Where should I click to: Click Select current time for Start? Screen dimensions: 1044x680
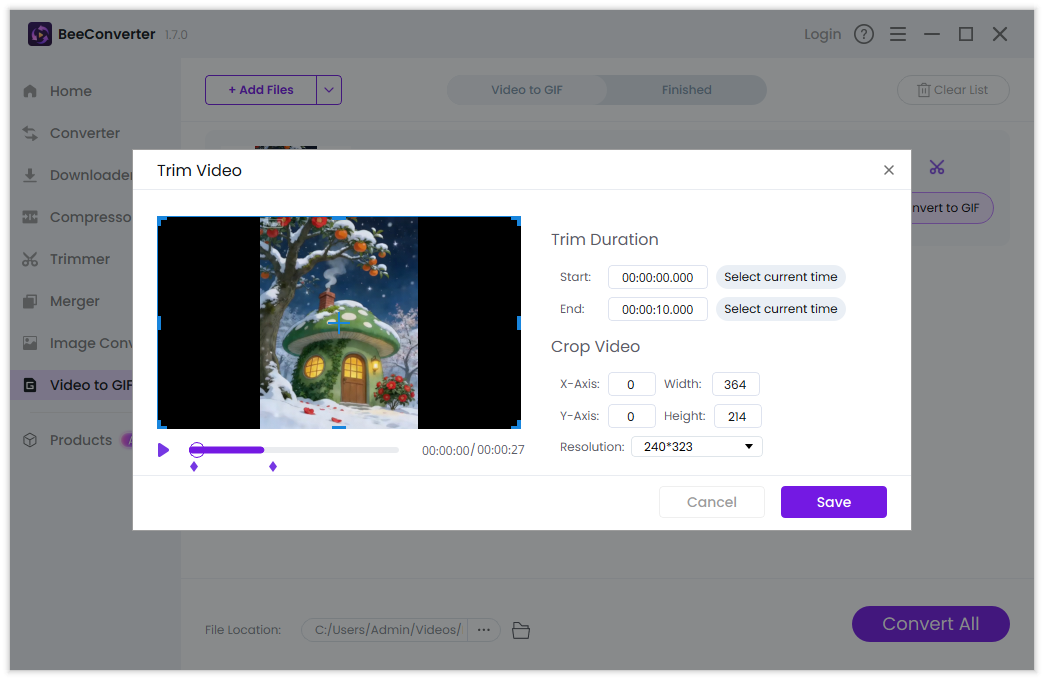click(780, 277)
